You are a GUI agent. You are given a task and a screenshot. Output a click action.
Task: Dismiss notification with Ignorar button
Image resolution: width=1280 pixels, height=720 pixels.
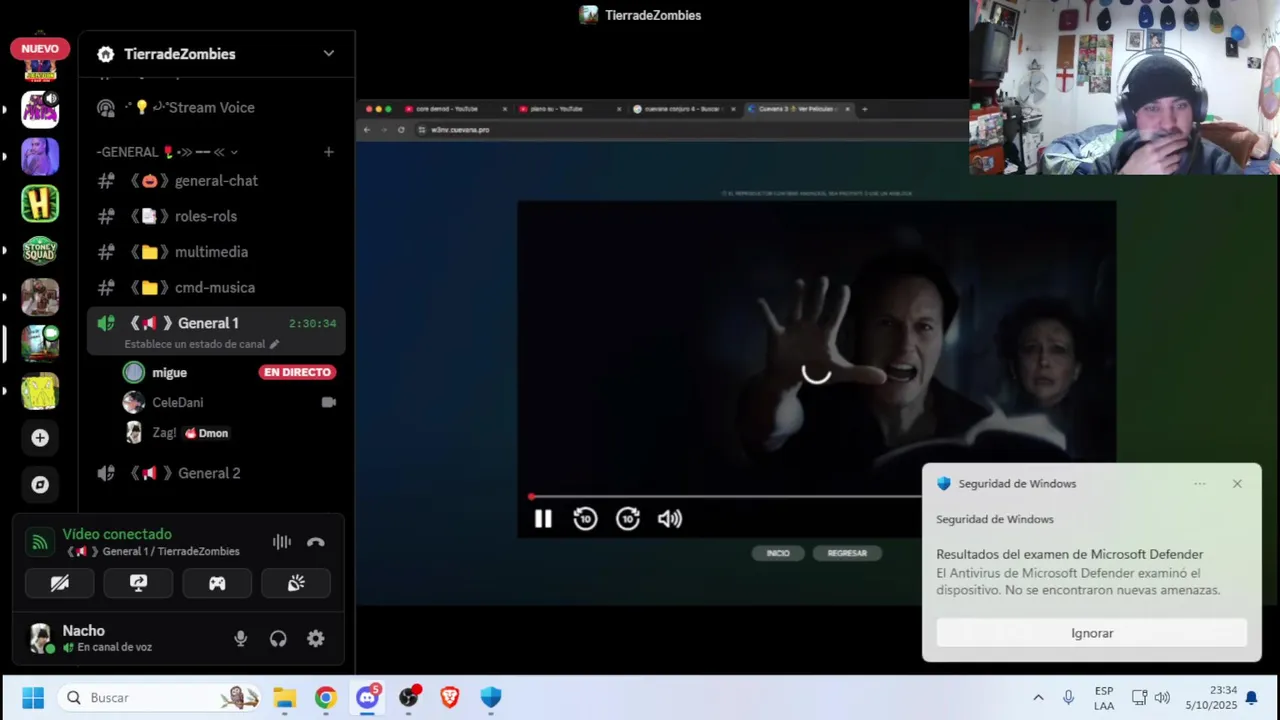[1092, 633]
